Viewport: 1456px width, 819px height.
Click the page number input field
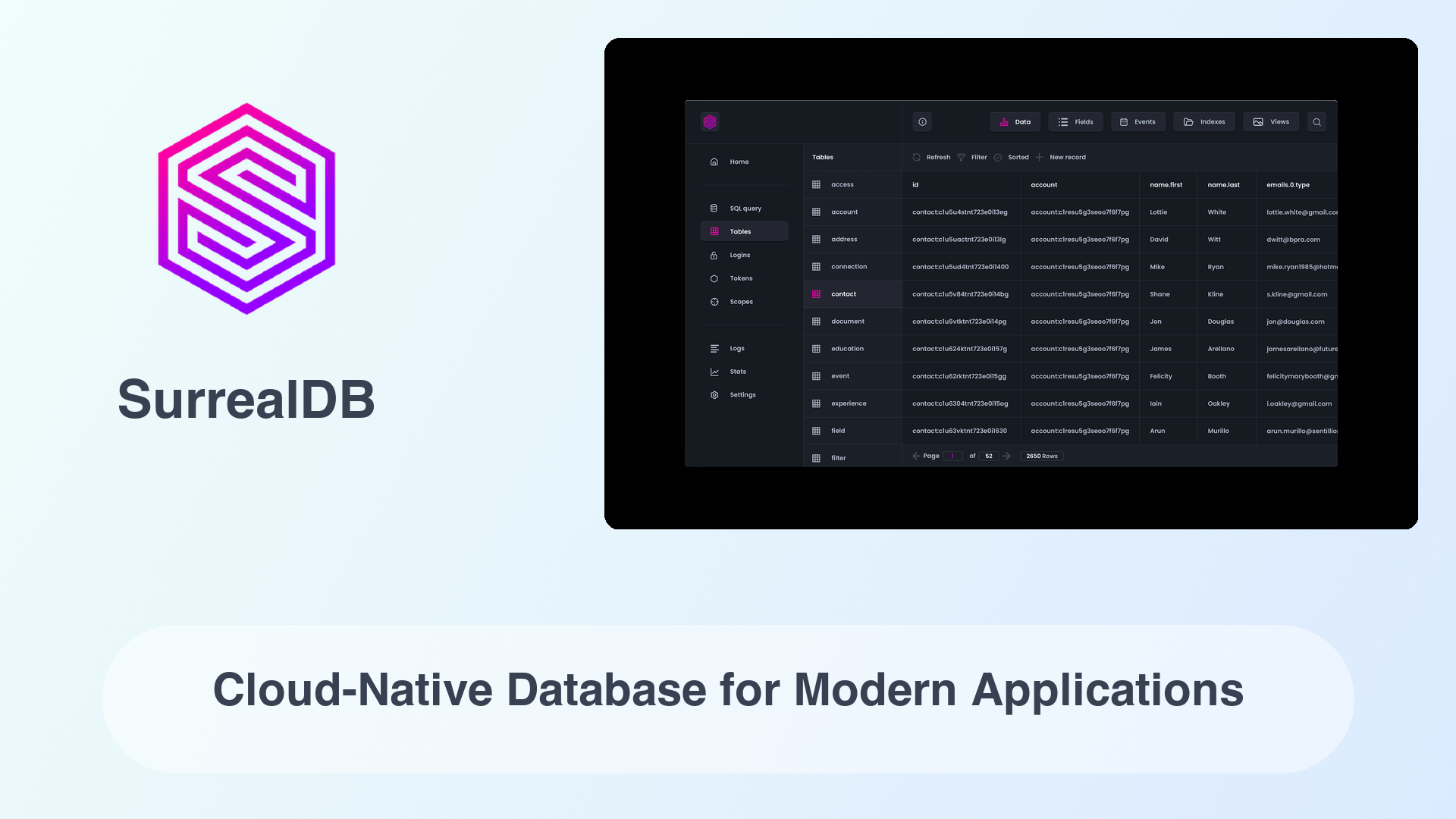(x=952, y=456)
